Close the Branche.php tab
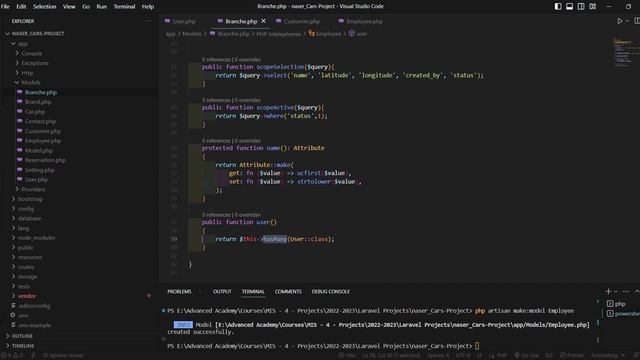This screenshot has height=360, width=640. pyautogui.click(x=264, y=21)
